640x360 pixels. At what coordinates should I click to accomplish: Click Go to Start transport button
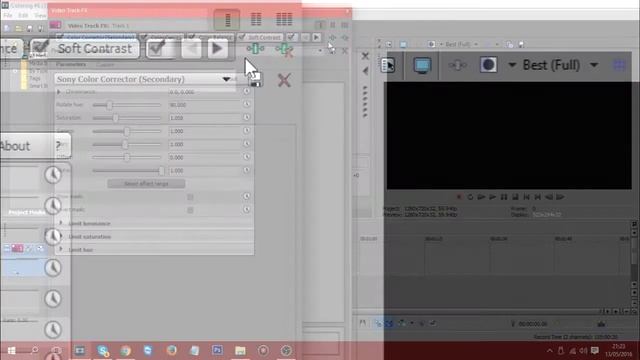527,197
